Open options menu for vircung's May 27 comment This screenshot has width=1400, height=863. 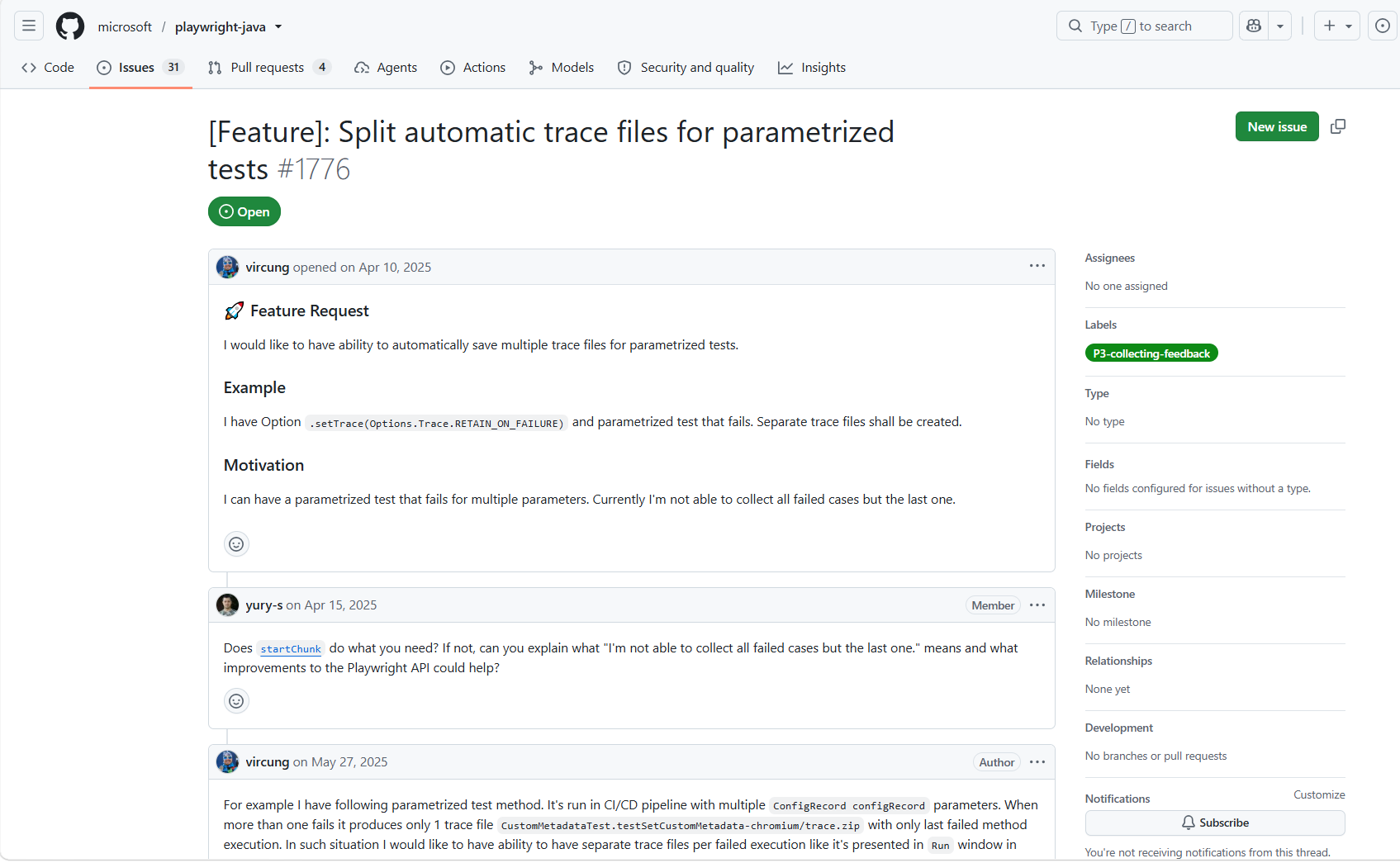pos(1037,762)
